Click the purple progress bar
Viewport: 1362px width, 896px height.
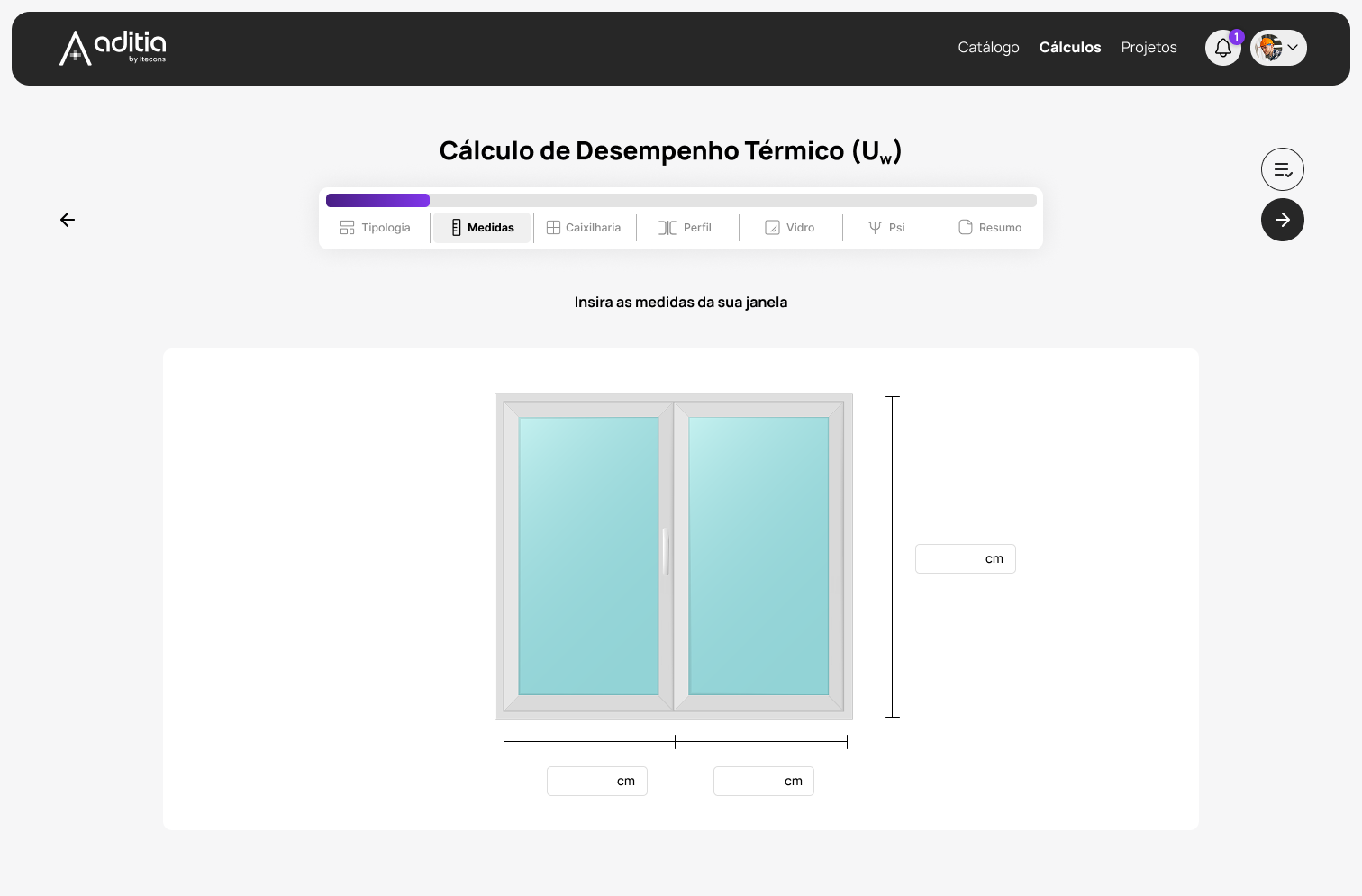tap(377, 200)
